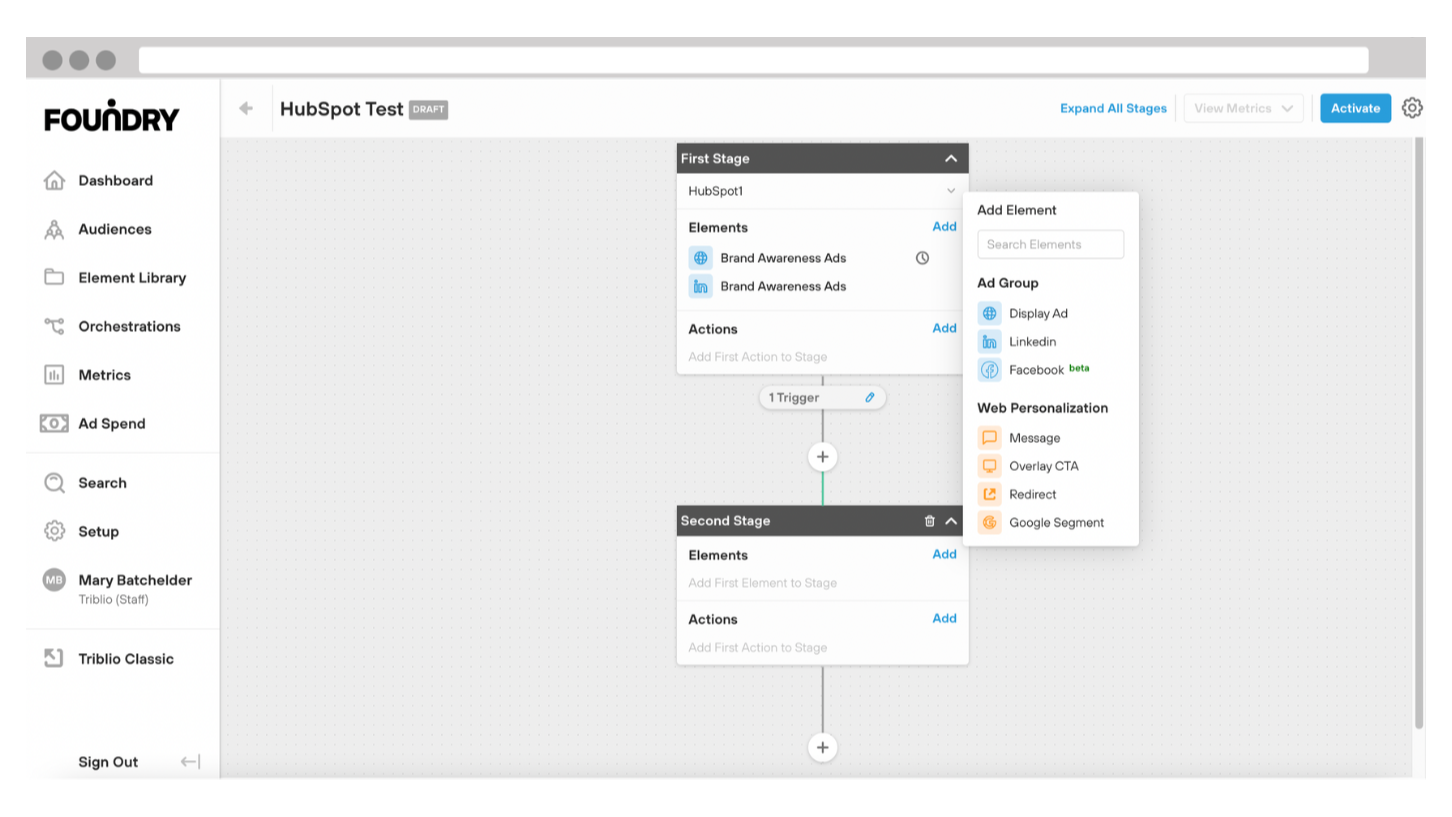Select the Redirect icon

[x=989, y=493]
